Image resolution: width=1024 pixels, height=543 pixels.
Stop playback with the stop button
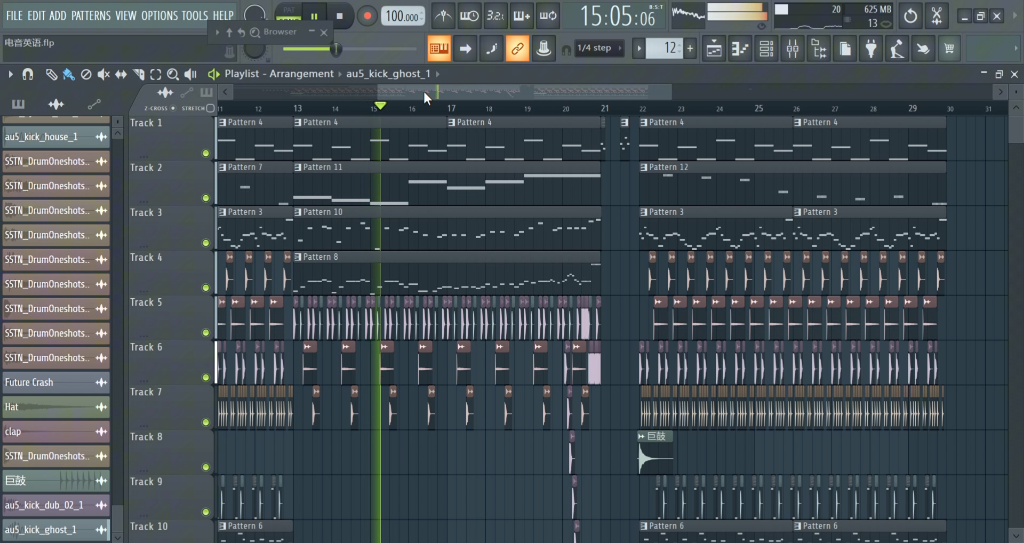(x=340, y=16)
